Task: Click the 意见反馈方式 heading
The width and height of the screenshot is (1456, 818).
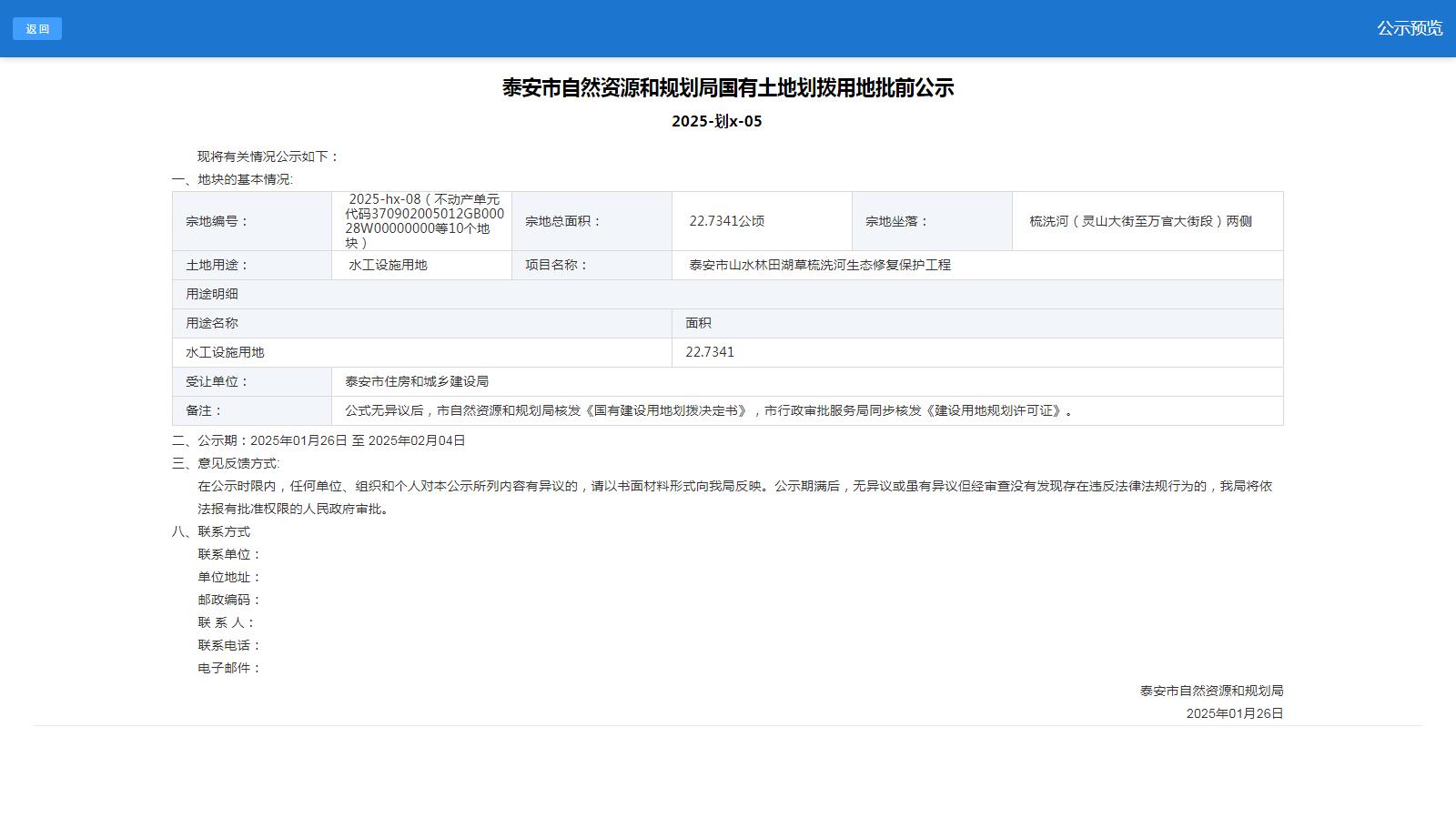Action: [x=226, y=463]
